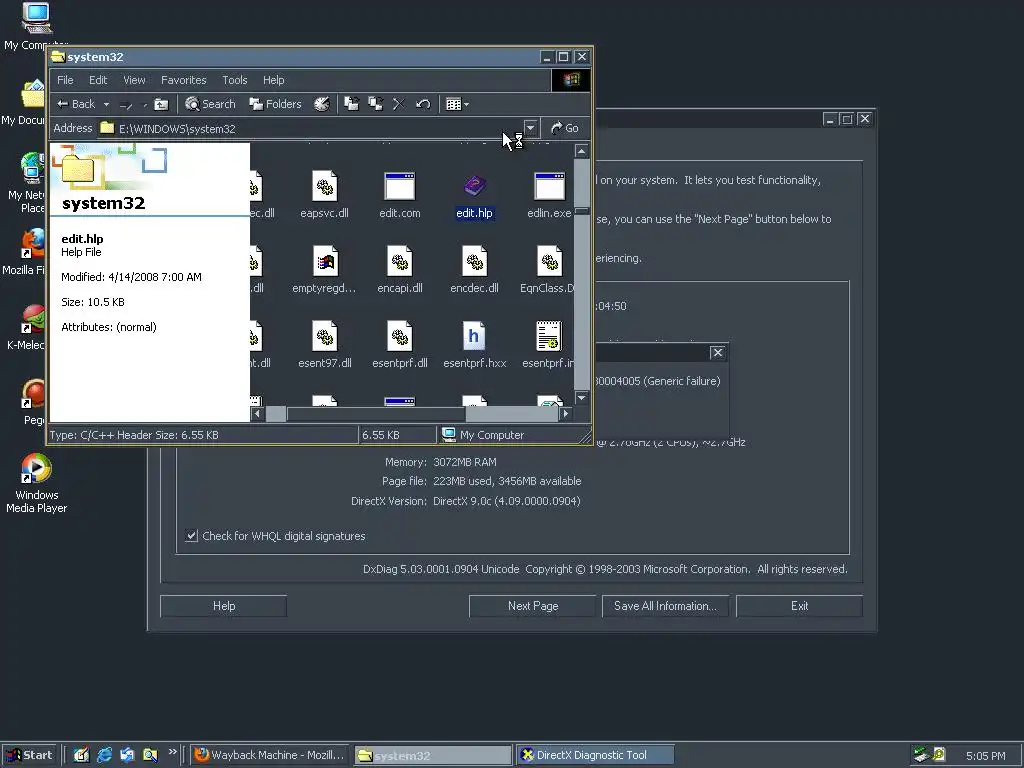Click the Safely Remove Hardware tray icon
1024x768 pixels.
point(921,755)
